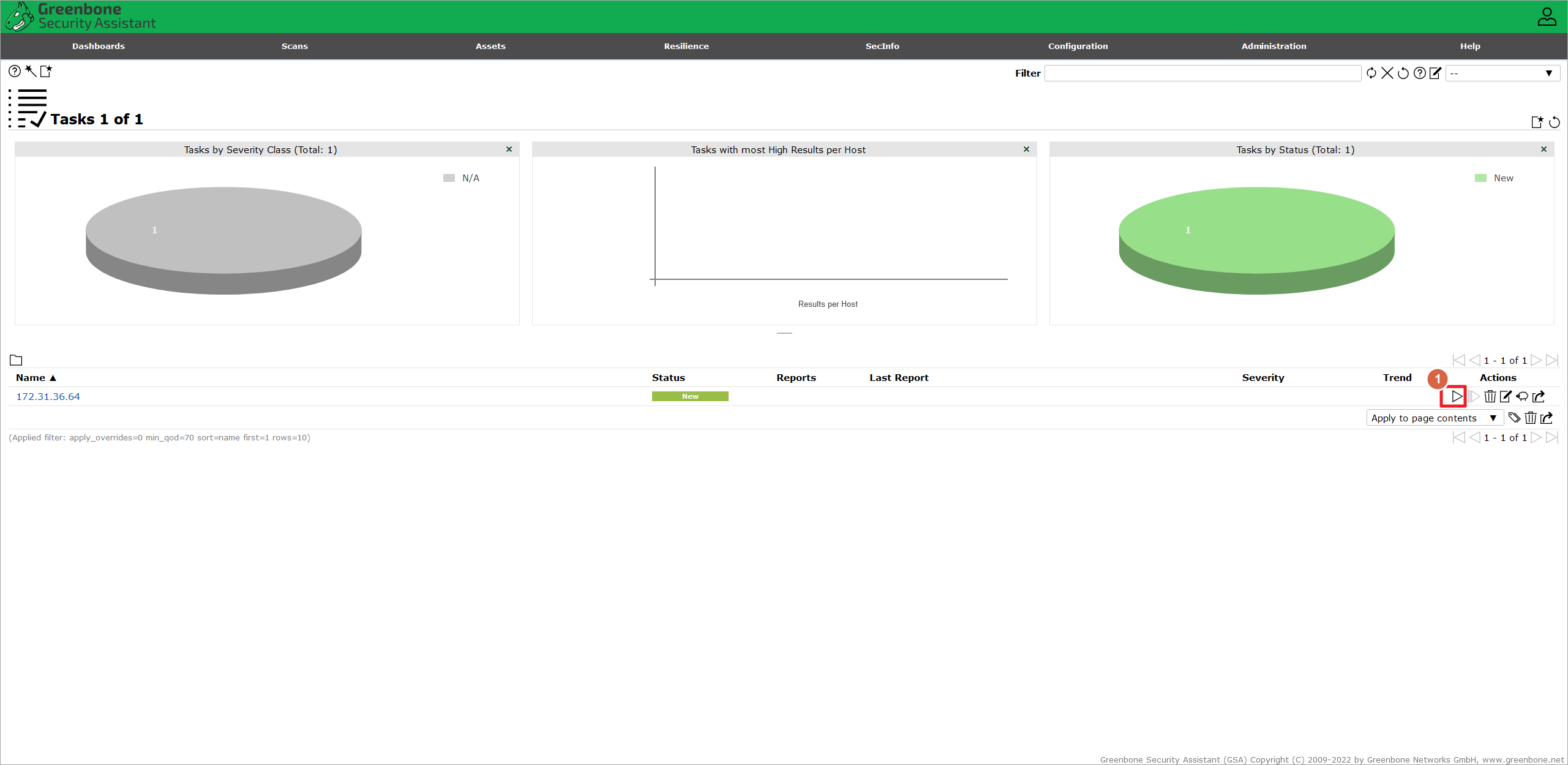Open the user account icon in the header
The height and width of the screenshot is (765, 1568).
tap(1547, 17)
